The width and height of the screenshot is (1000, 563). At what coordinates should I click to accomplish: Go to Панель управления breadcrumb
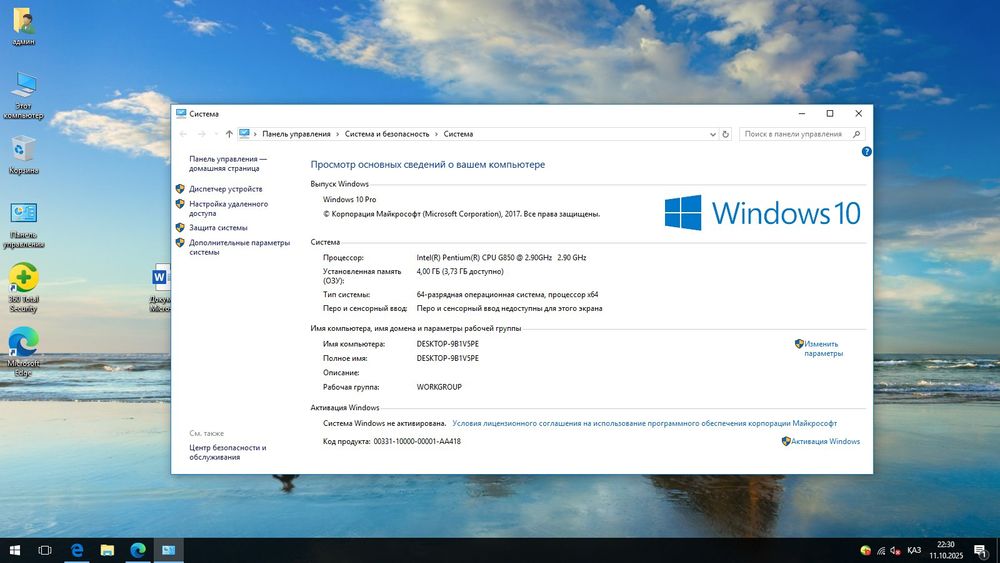pyautogui.click(x=297, y=135)
